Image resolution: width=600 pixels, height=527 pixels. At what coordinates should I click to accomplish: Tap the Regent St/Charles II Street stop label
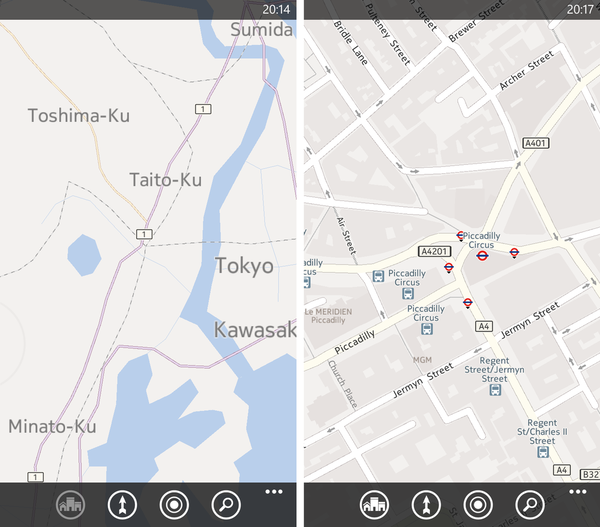coord(542,432)
